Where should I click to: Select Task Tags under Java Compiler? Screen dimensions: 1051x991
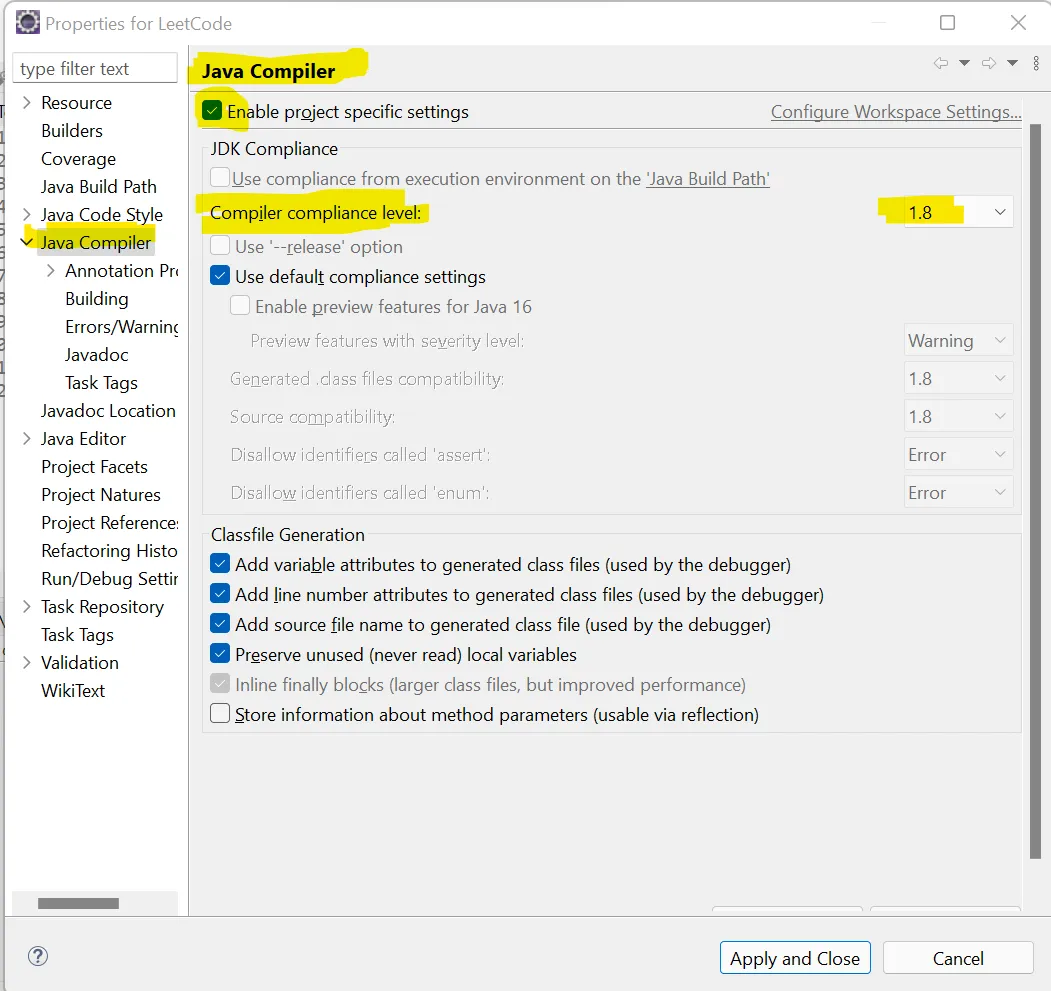coord(101,383)
